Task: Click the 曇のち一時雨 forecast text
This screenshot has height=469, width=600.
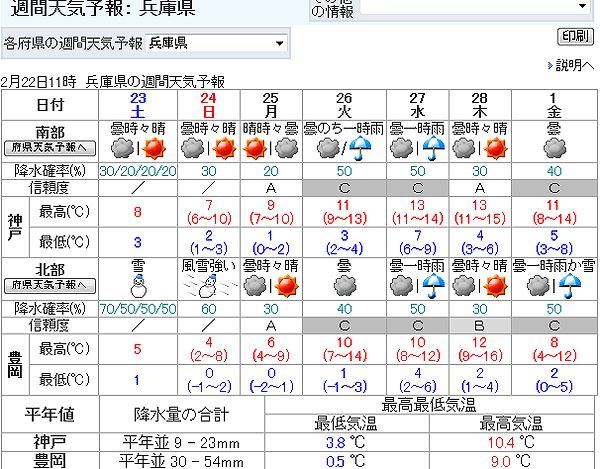Action: (344, 128)
